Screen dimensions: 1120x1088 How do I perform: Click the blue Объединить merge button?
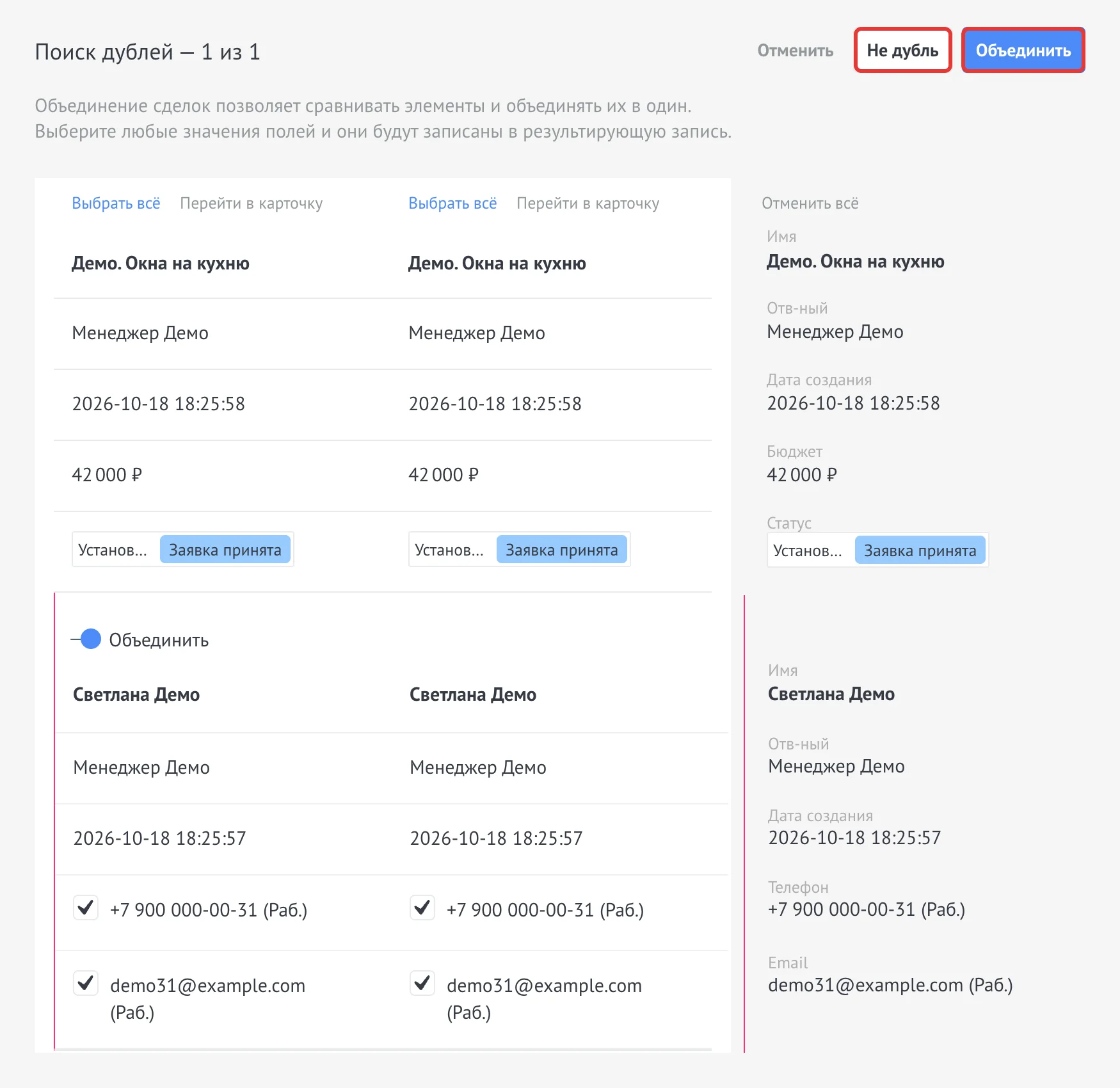[x=1023, y=51]
